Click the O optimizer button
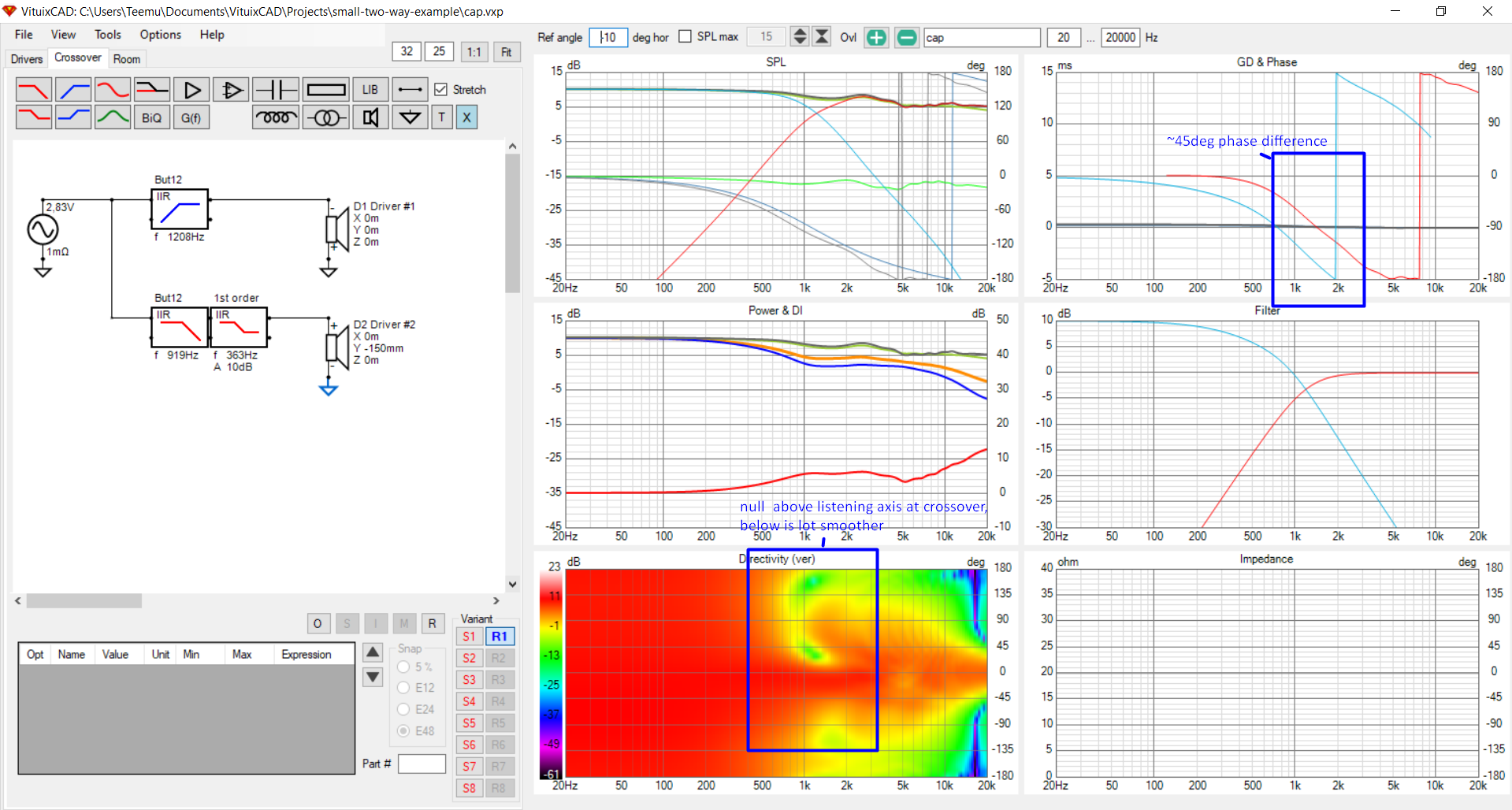Screen dimensions: 1512x810 [318, 623]
